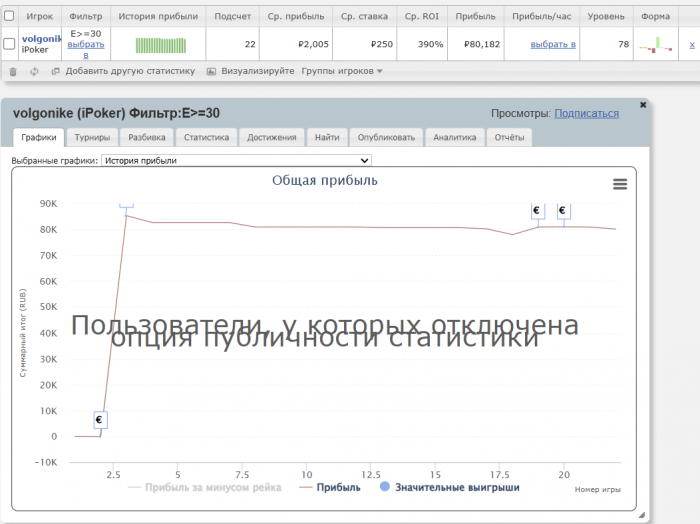Sort by the Подсчет column header
This screenshot has width=700, height=524.
(233, 16)
